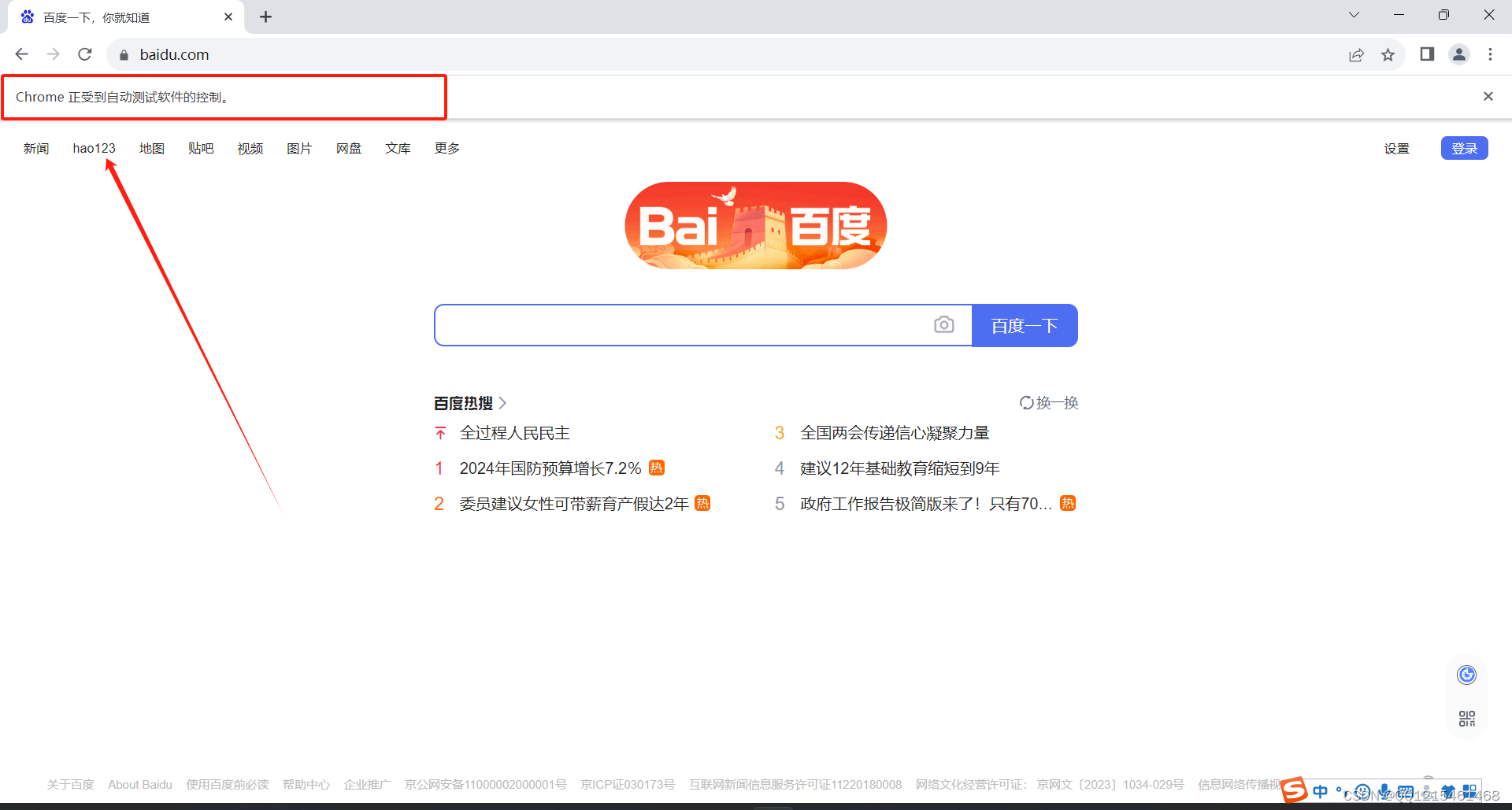The width and height of the screenshot is (1512, 810).
Task: Open the 京公网安备11000002000001号 link
Action: (x=486, y=785)
